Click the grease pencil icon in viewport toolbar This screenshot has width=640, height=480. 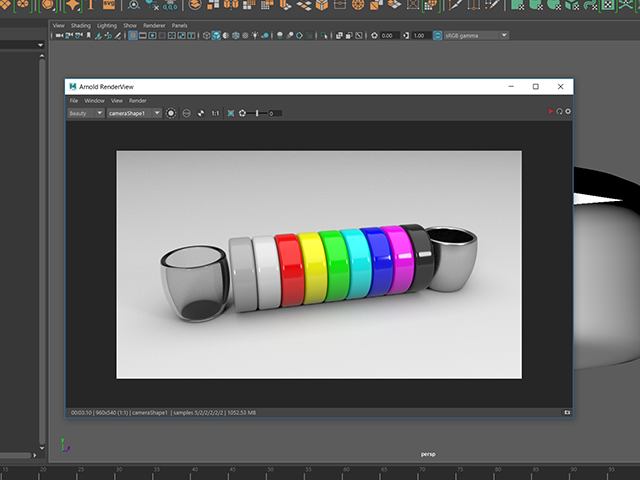[x=118, y=36]
